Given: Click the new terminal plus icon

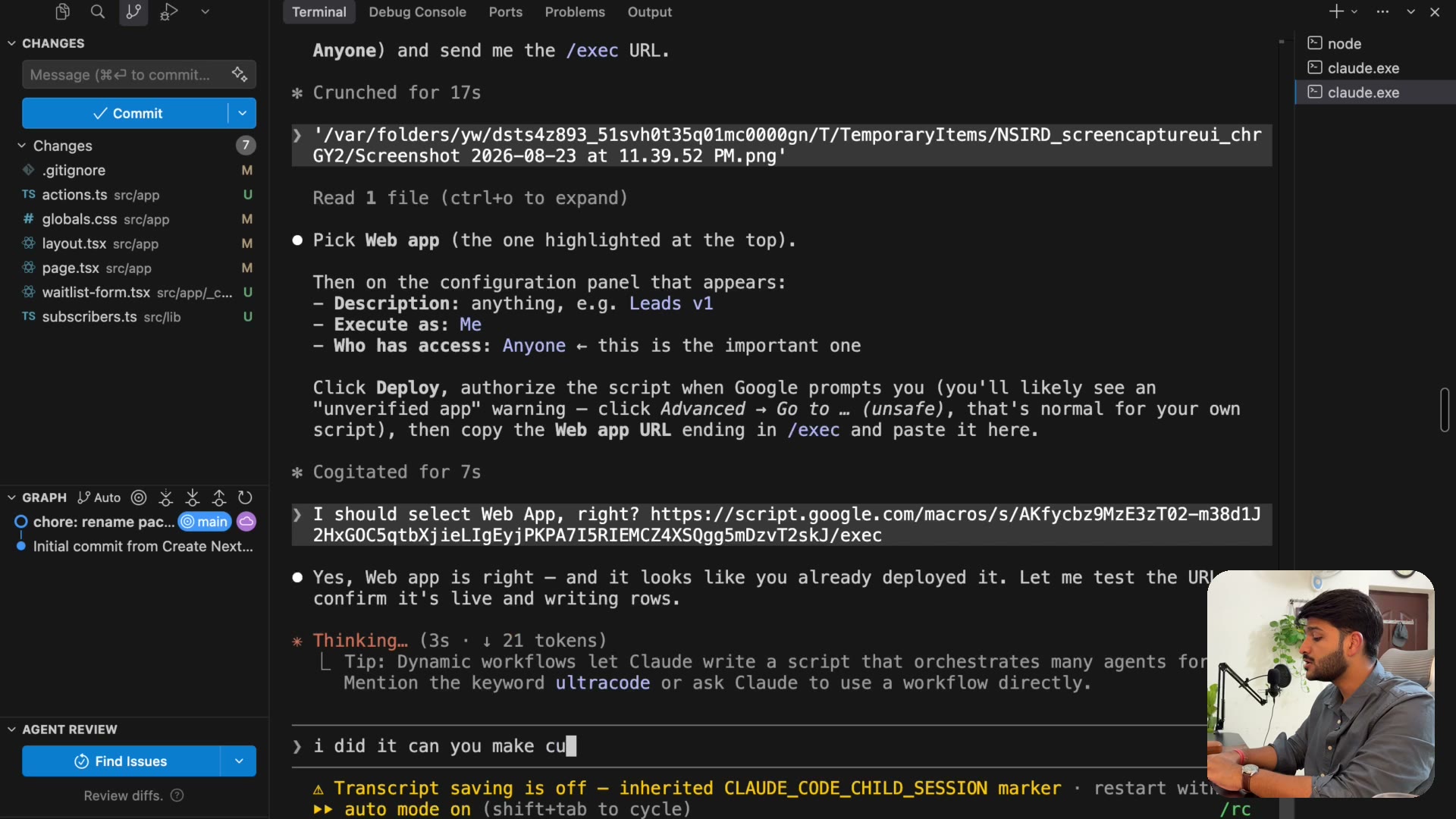Looking at the screenshot, I should (1336, 11).
